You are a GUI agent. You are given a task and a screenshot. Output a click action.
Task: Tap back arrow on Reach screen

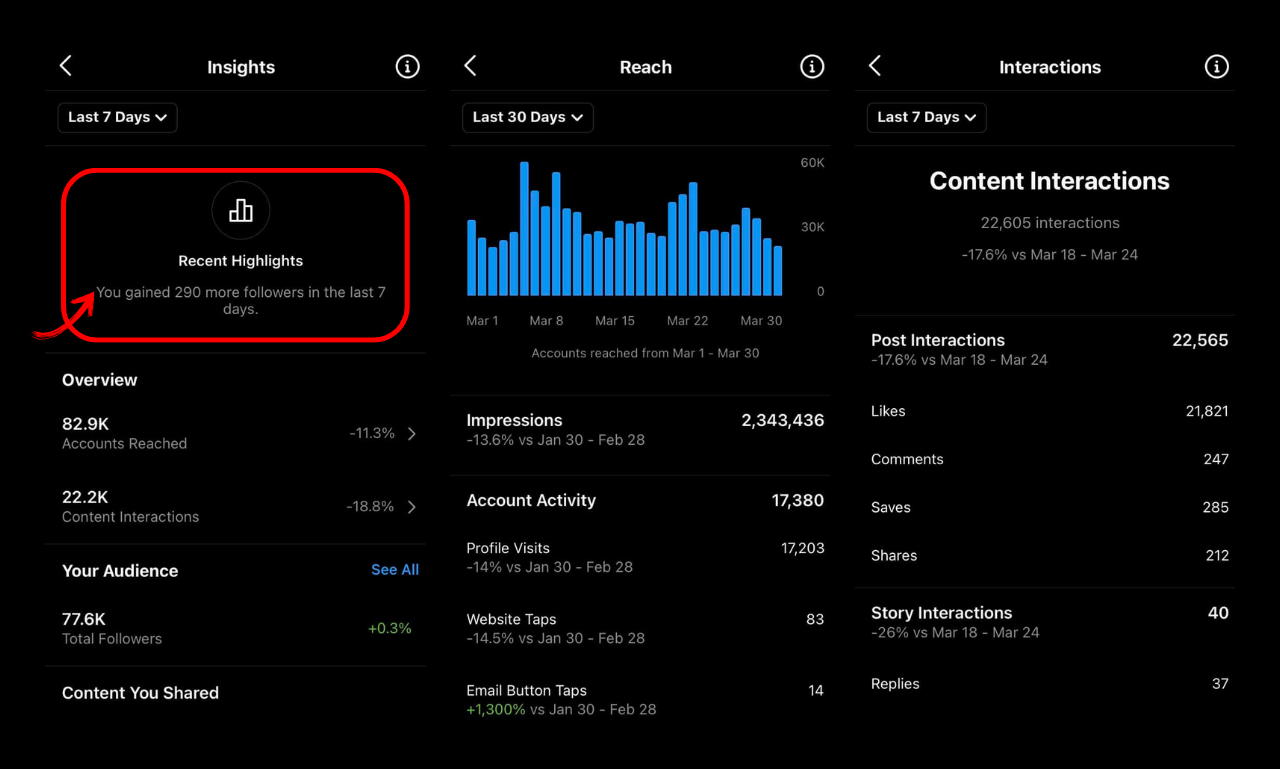(x=471, y=66)
